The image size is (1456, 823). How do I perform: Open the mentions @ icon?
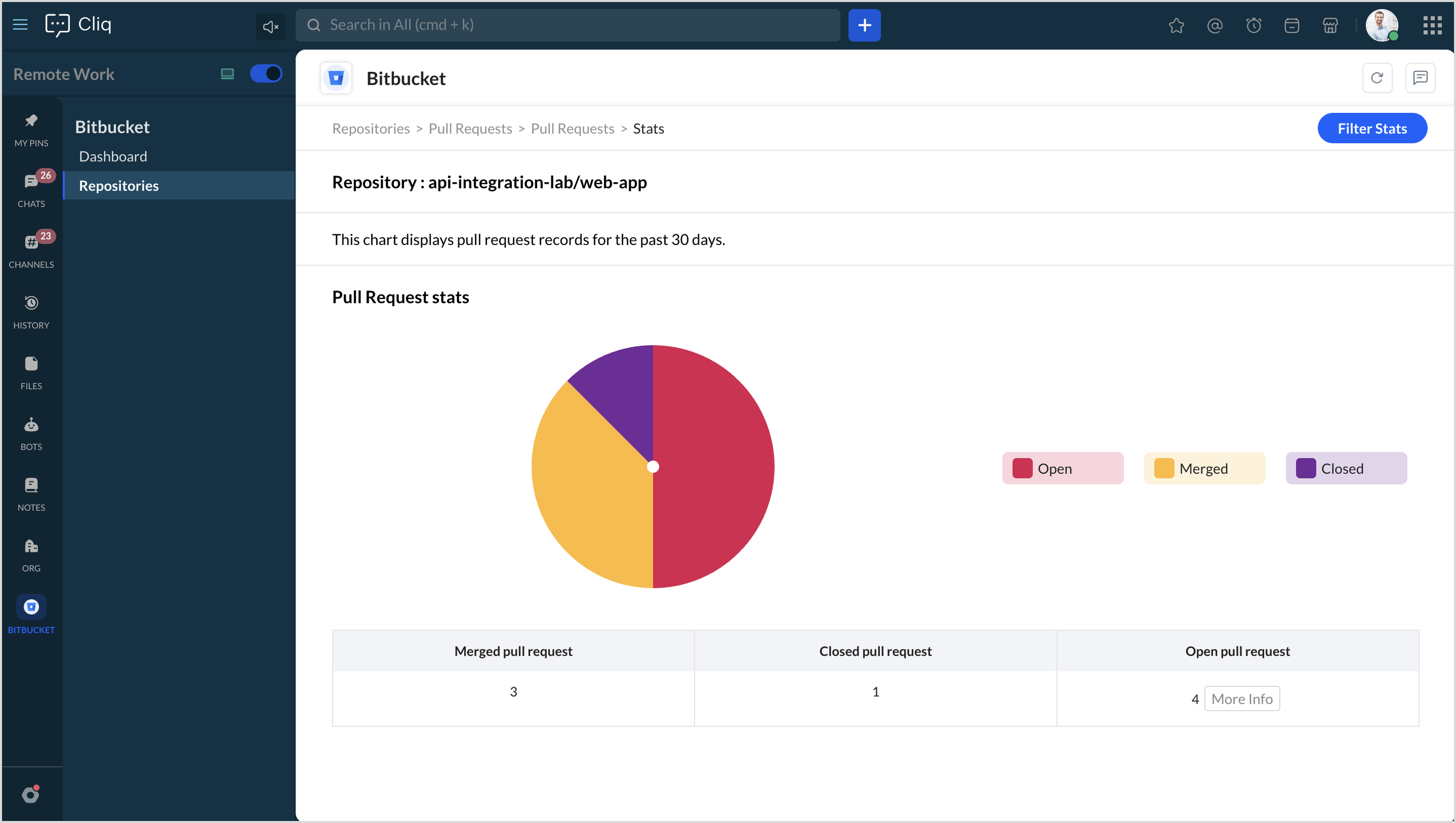coord(1215,25)
